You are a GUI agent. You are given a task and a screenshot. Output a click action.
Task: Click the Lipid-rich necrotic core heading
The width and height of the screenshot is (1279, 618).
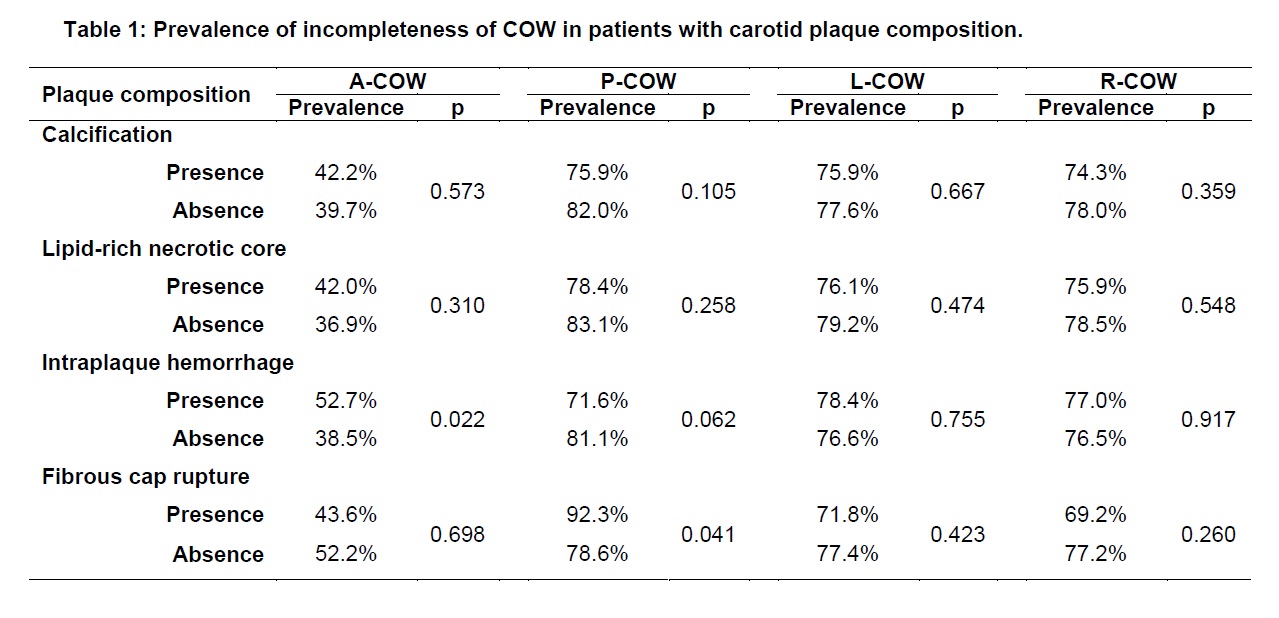click(x=164, y=249)
